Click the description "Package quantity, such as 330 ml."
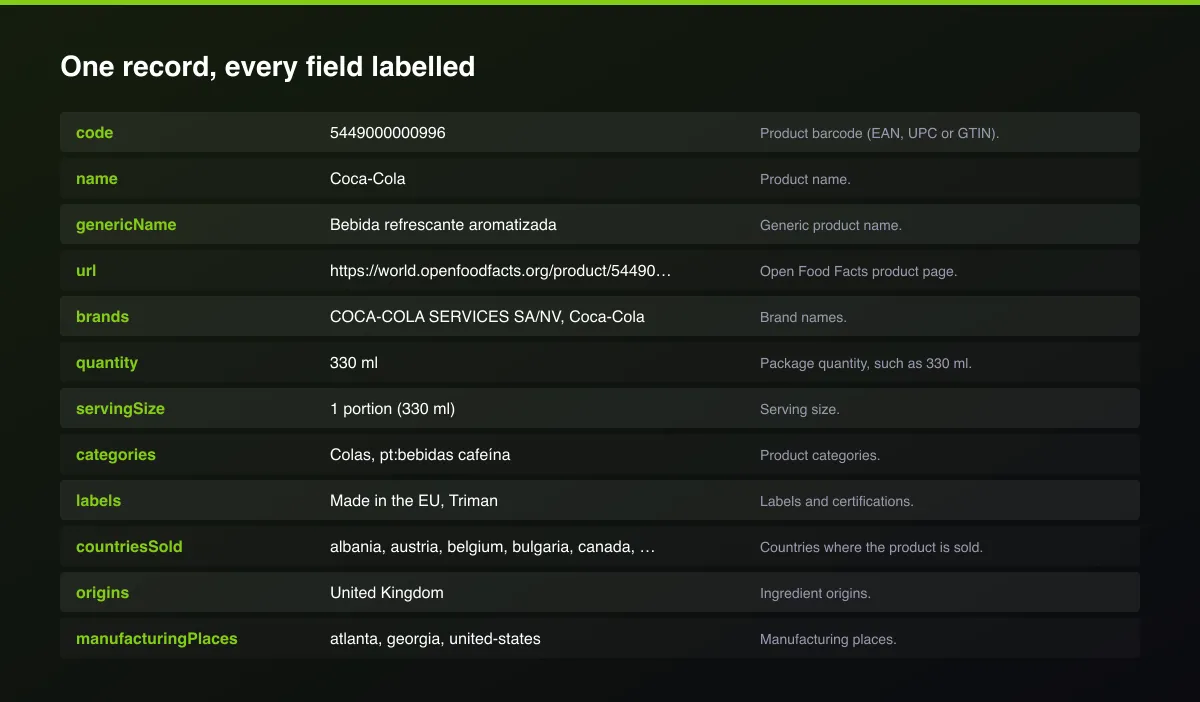The height and width of the screenshot is (702, 1200). [866, 363]
